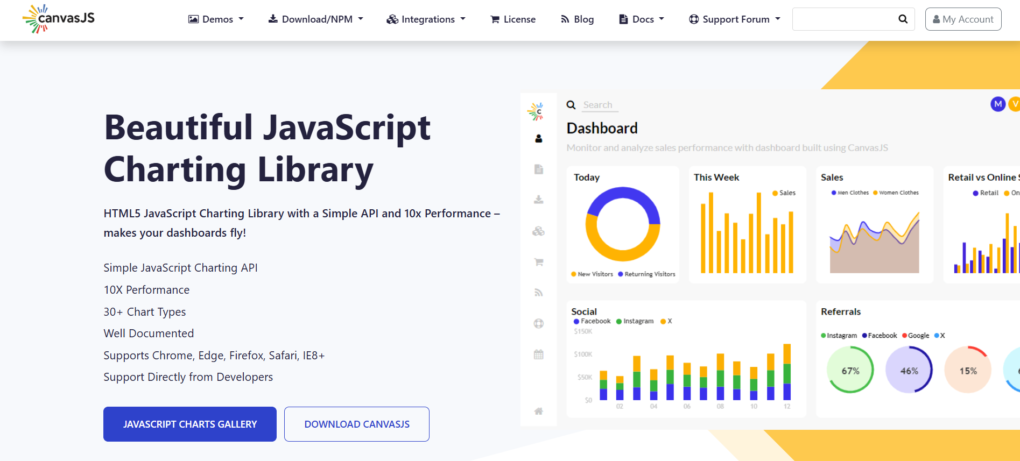Image resolution: width=1020 pixels, height=461 pixels.
Task: Toggle Sales legend in This Week chart
Action: click(784, 193)
